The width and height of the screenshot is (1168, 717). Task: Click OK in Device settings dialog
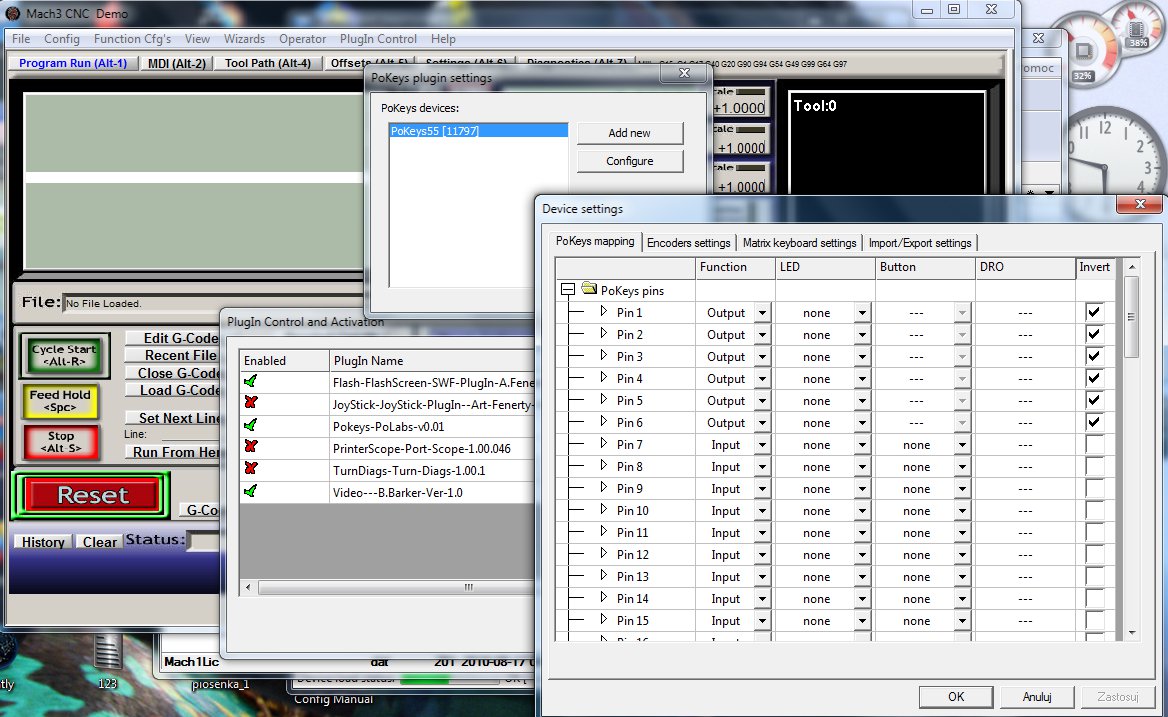pos(956,696)
